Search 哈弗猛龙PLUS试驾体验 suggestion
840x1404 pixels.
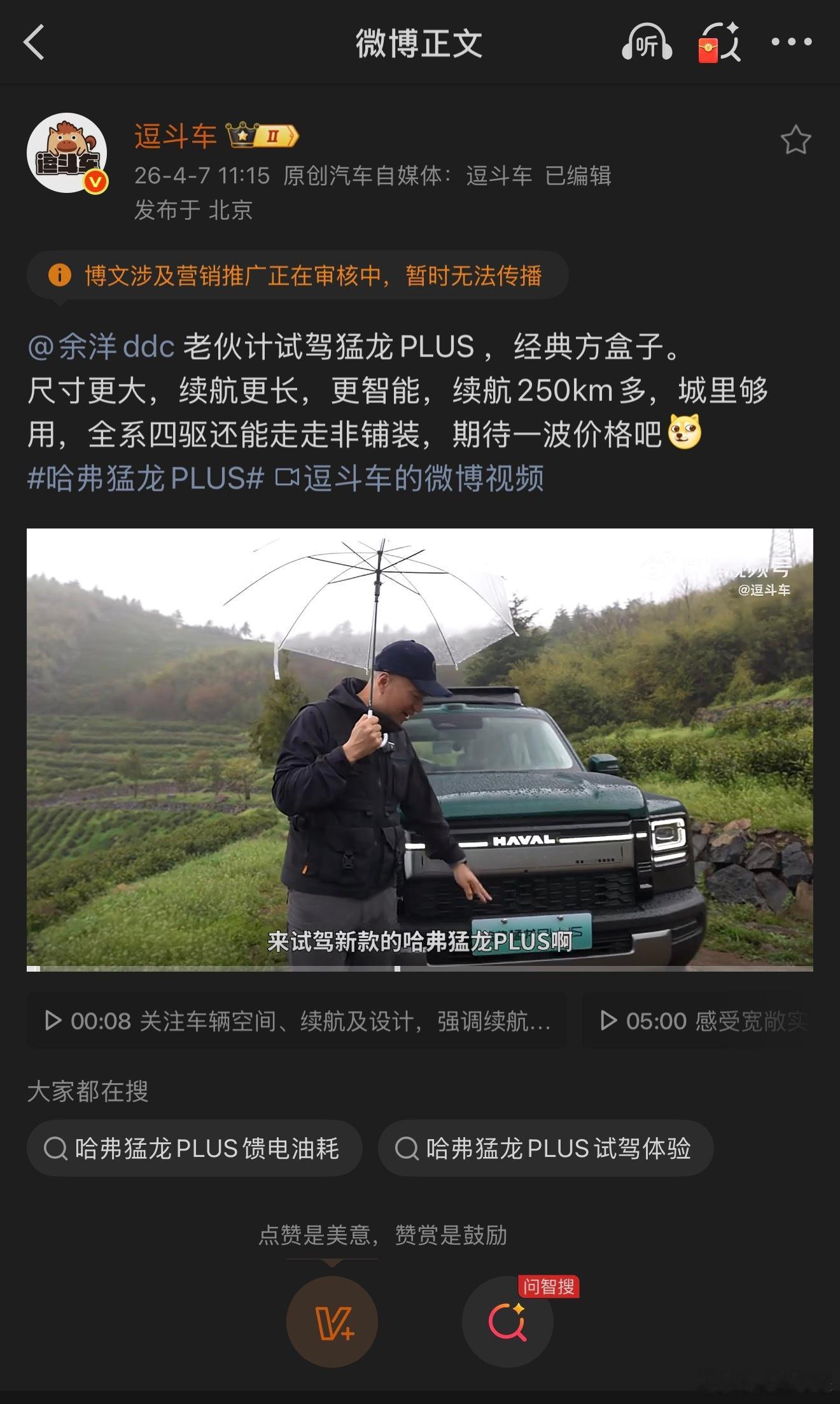(545, 1149)
